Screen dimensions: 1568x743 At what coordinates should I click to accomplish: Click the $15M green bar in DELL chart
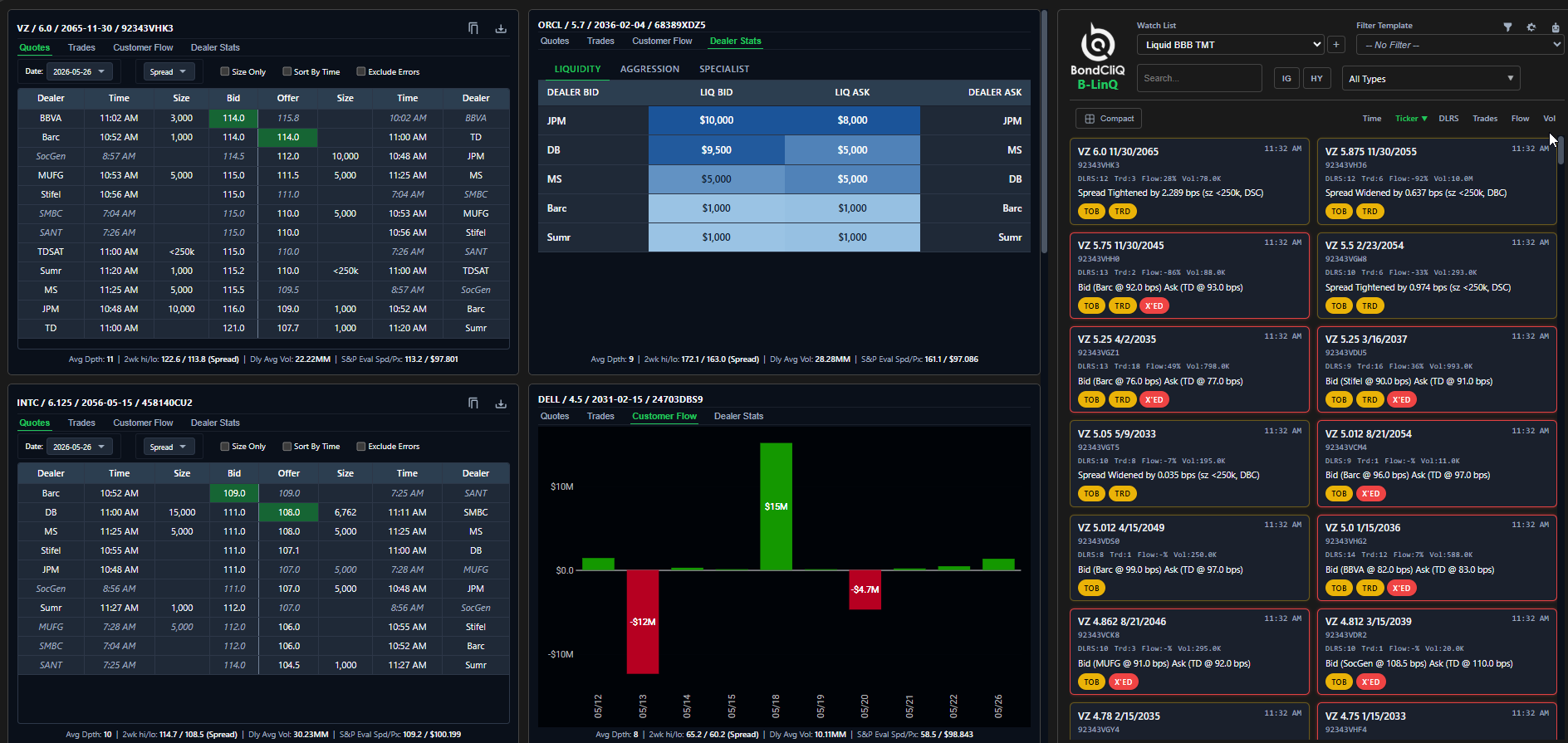tap(776, 506)
